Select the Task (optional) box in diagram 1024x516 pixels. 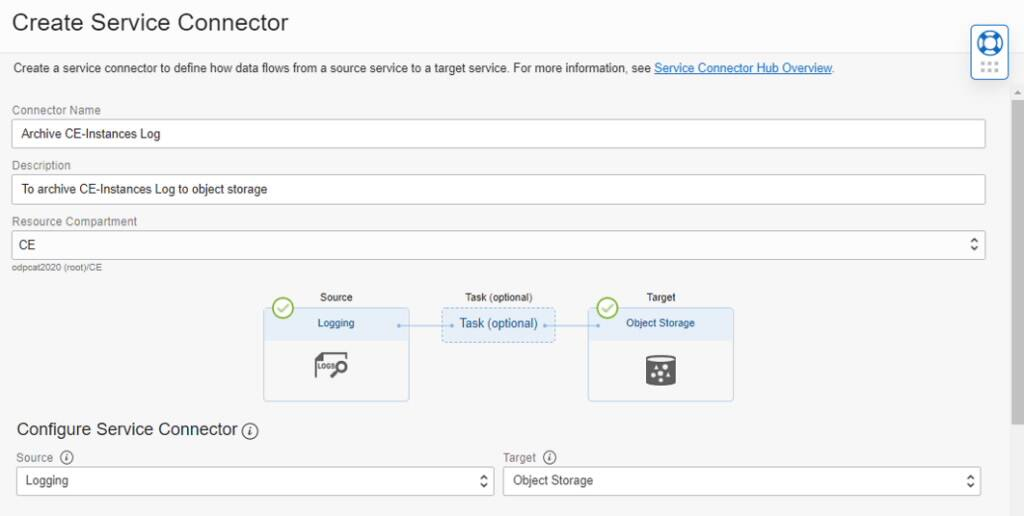(x=498, y=324)
